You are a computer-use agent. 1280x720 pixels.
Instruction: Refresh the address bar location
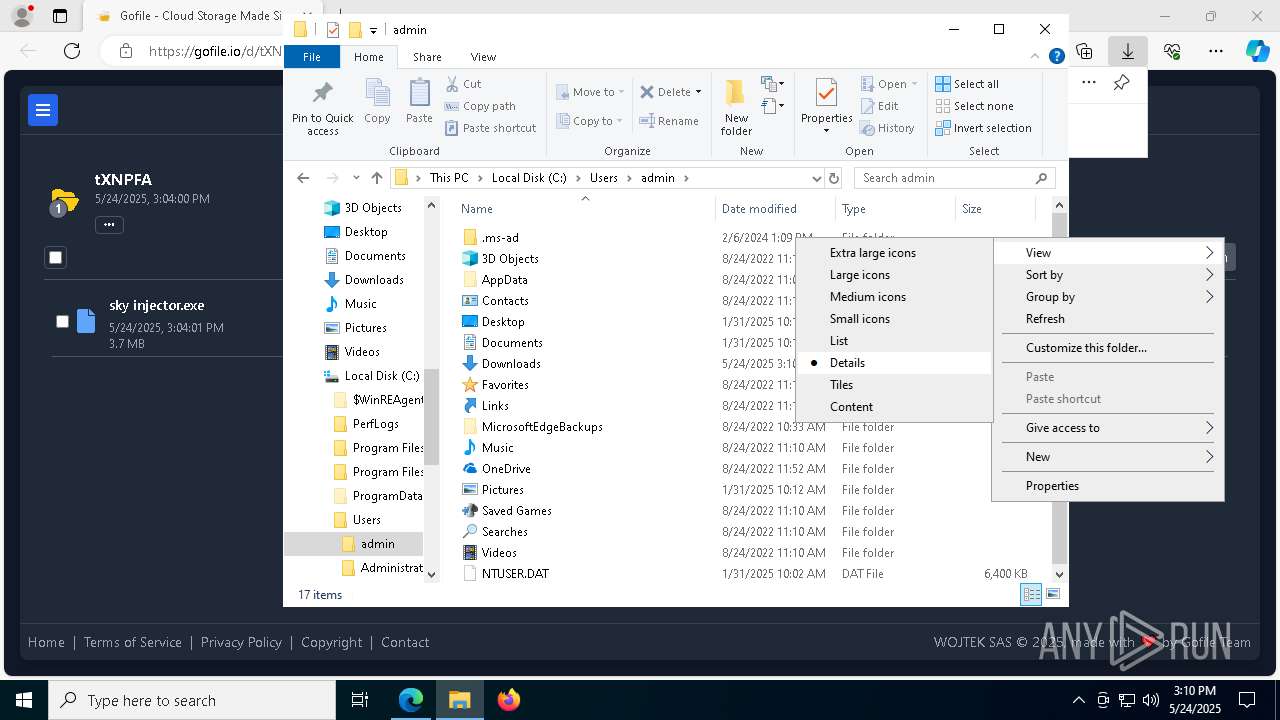[x=834, y=178]
